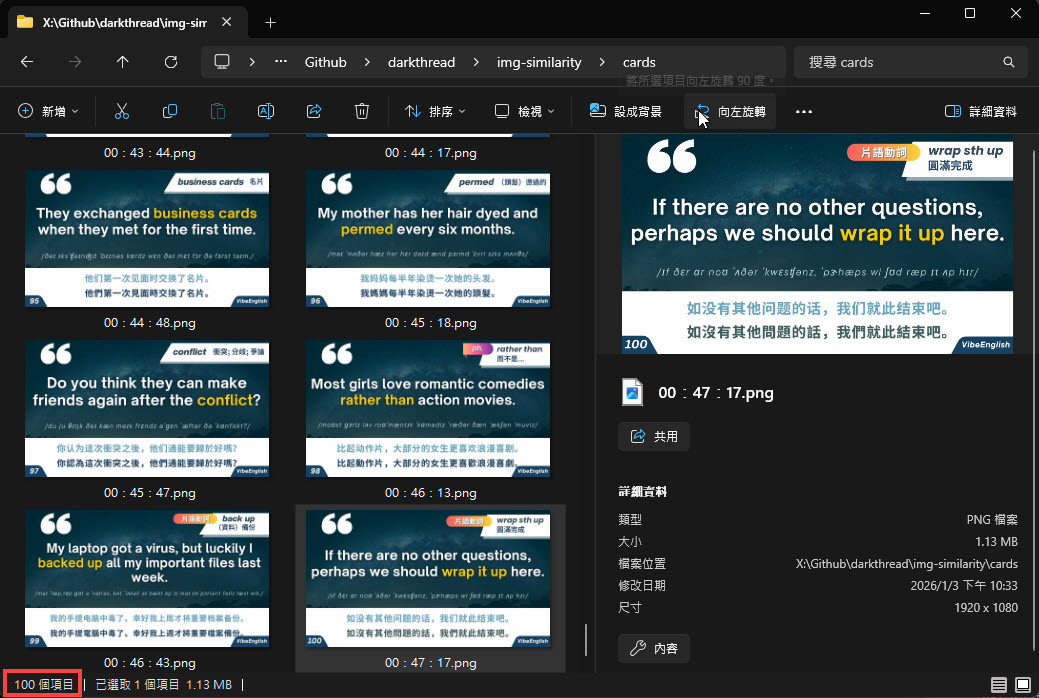Click the 內容 properties button
Screen dimensions: 1039x698
pos(654,649)
